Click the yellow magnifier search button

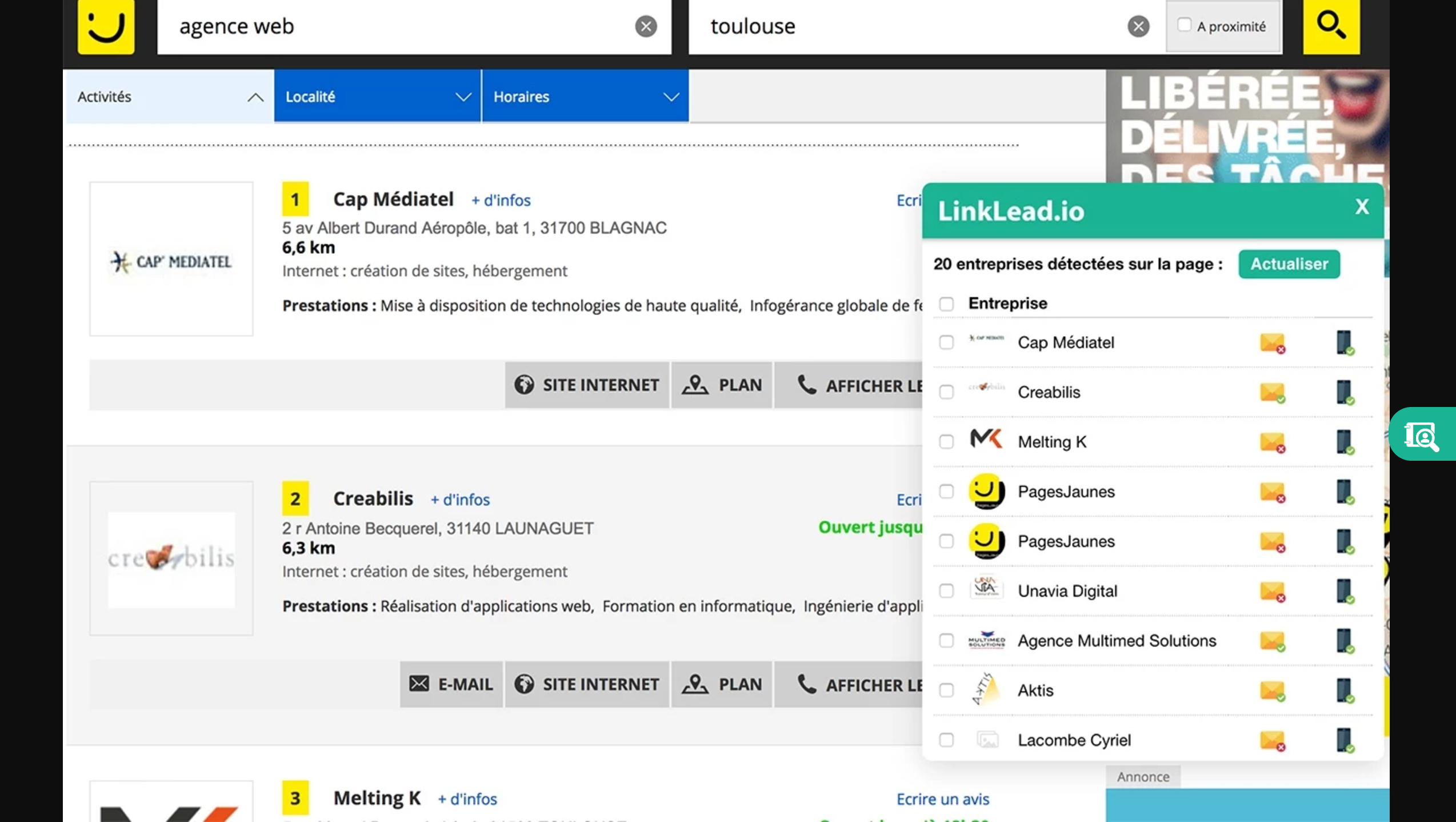1331,26
